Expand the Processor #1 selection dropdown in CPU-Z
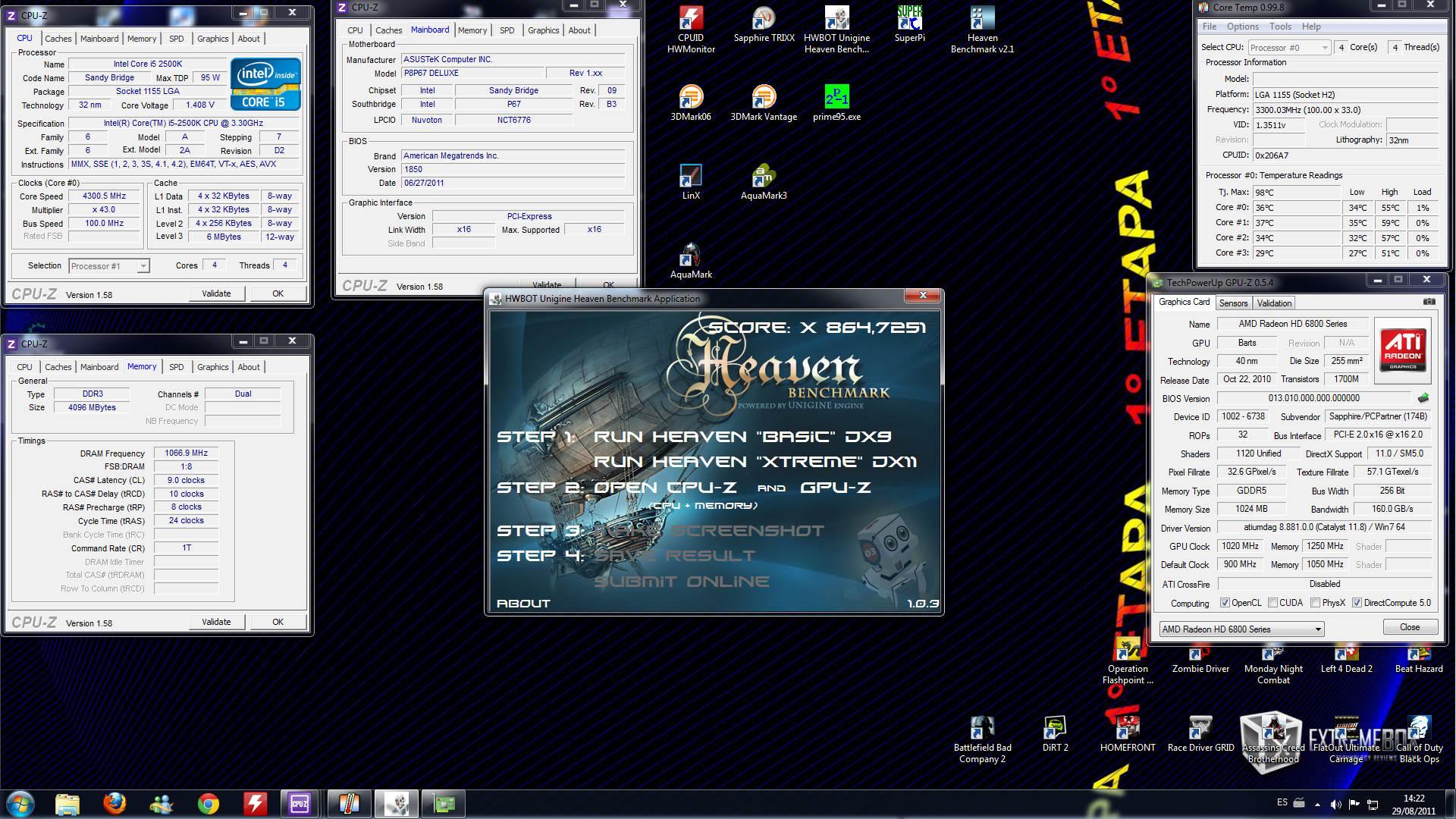The height and width of the screenshot is (819, 1456). click(x=109, y=266)
